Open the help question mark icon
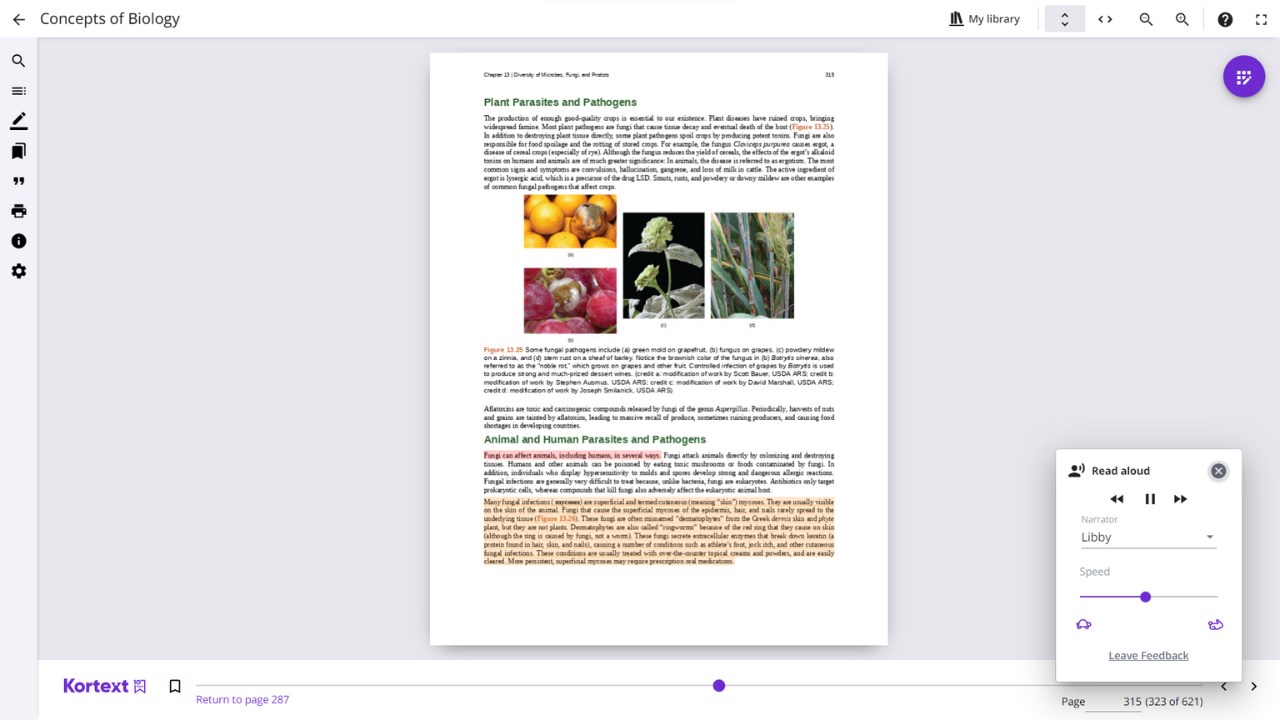The image size is (1280, 720). click(x=1225, y=19)
